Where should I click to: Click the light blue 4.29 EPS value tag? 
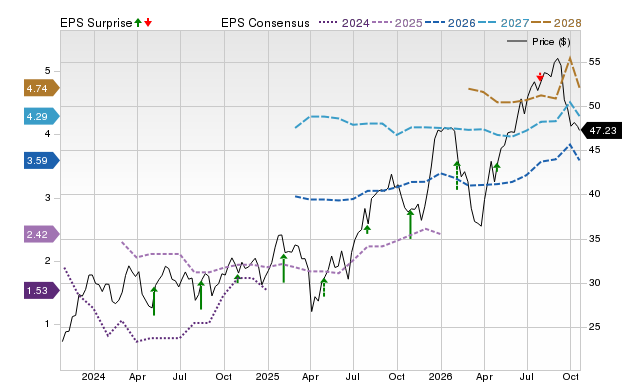click(x=42, y=116)
